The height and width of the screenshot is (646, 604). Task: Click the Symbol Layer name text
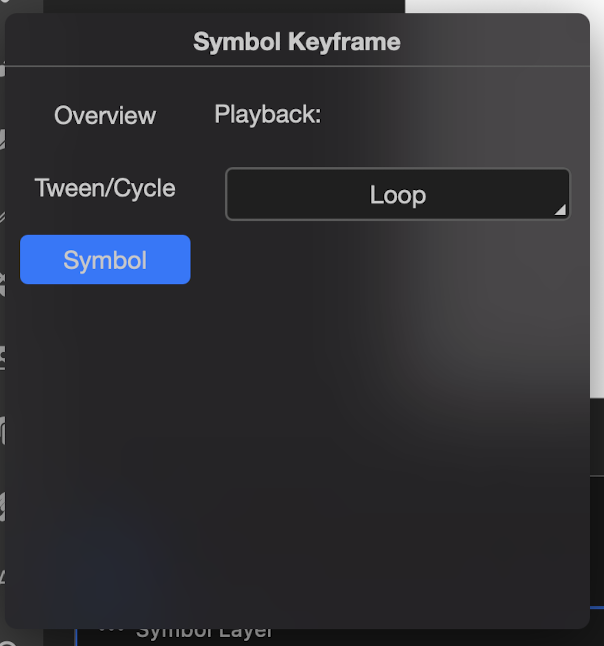tap(205, 633)
